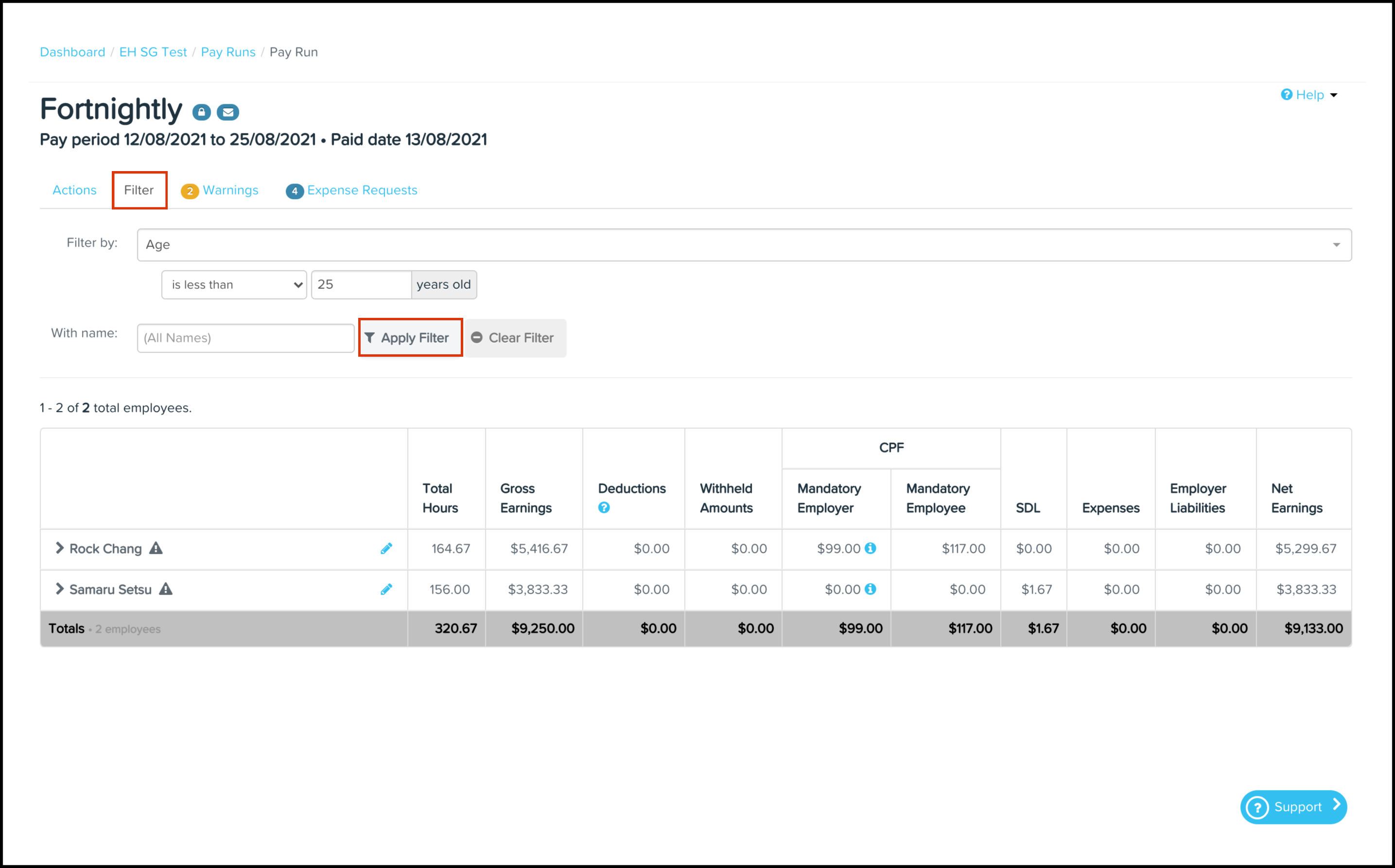Click the Rock Chang employee name
This screenshot has width=1395, height=868.
(105, 549)
